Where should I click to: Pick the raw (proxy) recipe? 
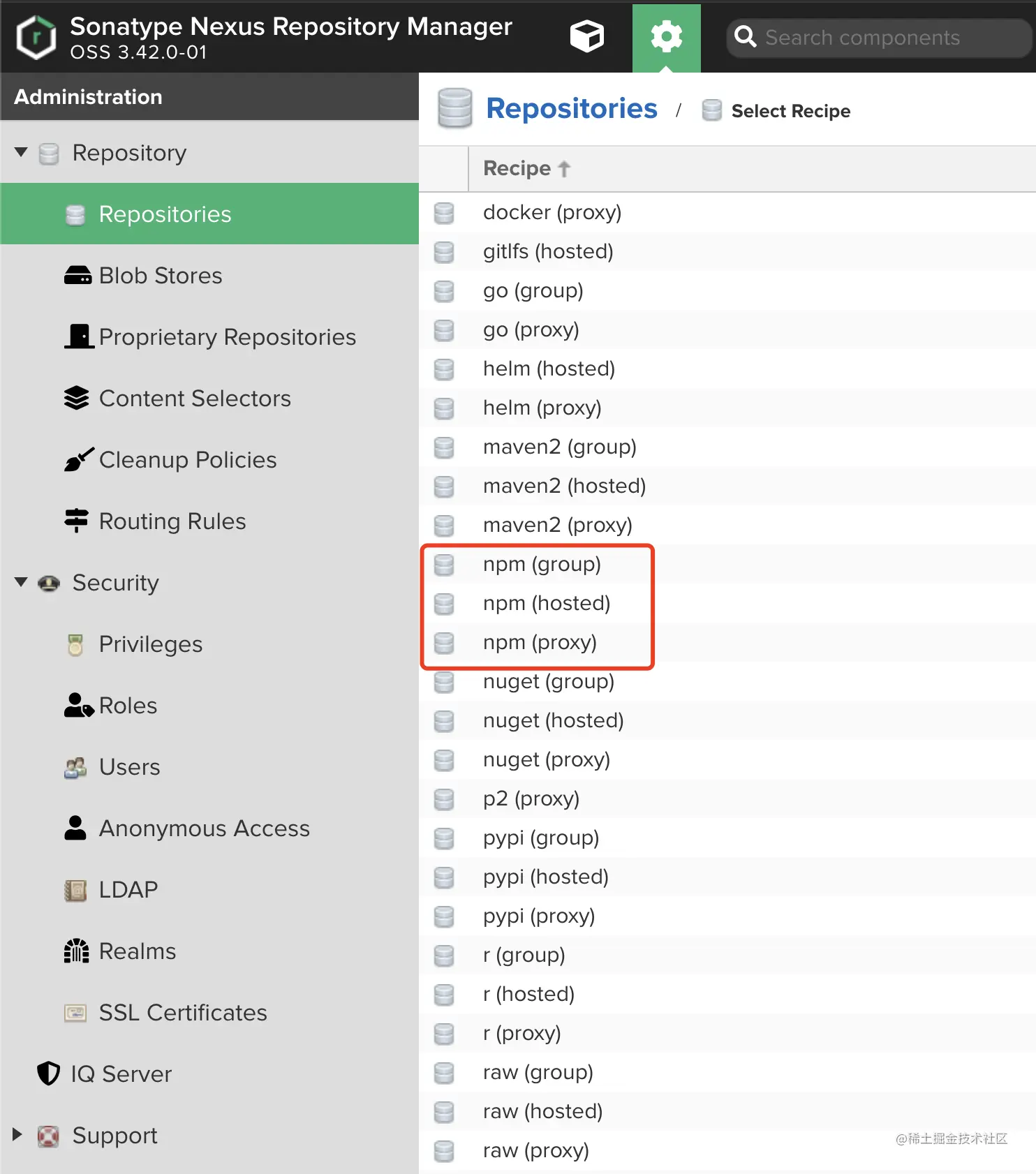click(535, 1150)
